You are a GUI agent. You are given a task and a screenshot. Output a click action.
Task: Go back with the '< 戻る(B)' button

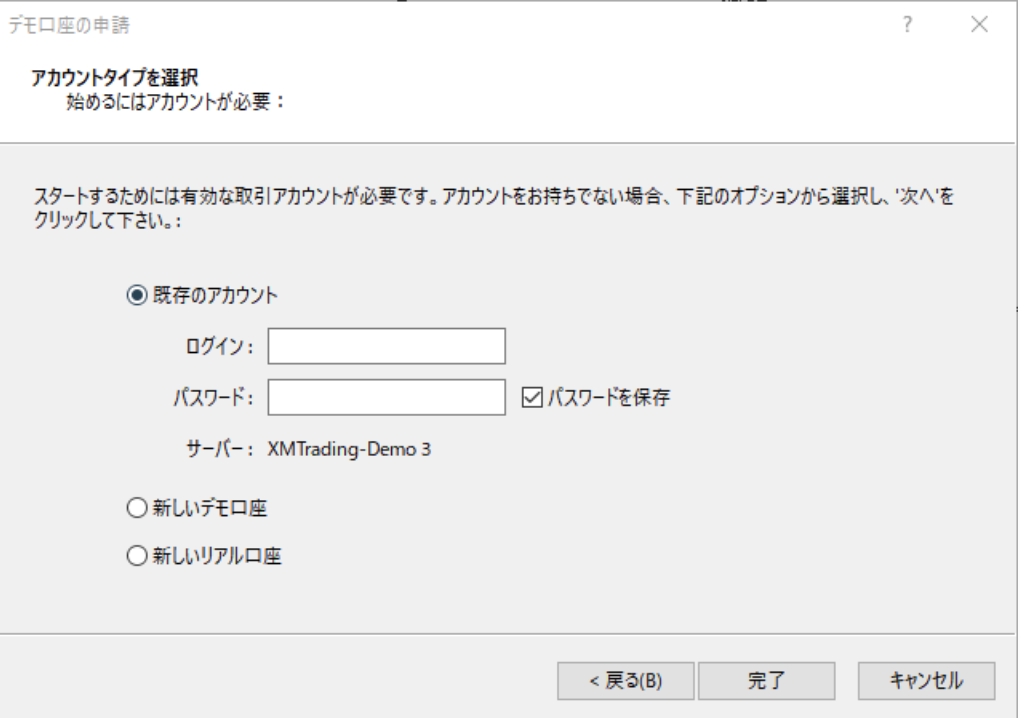pos(625,681)
